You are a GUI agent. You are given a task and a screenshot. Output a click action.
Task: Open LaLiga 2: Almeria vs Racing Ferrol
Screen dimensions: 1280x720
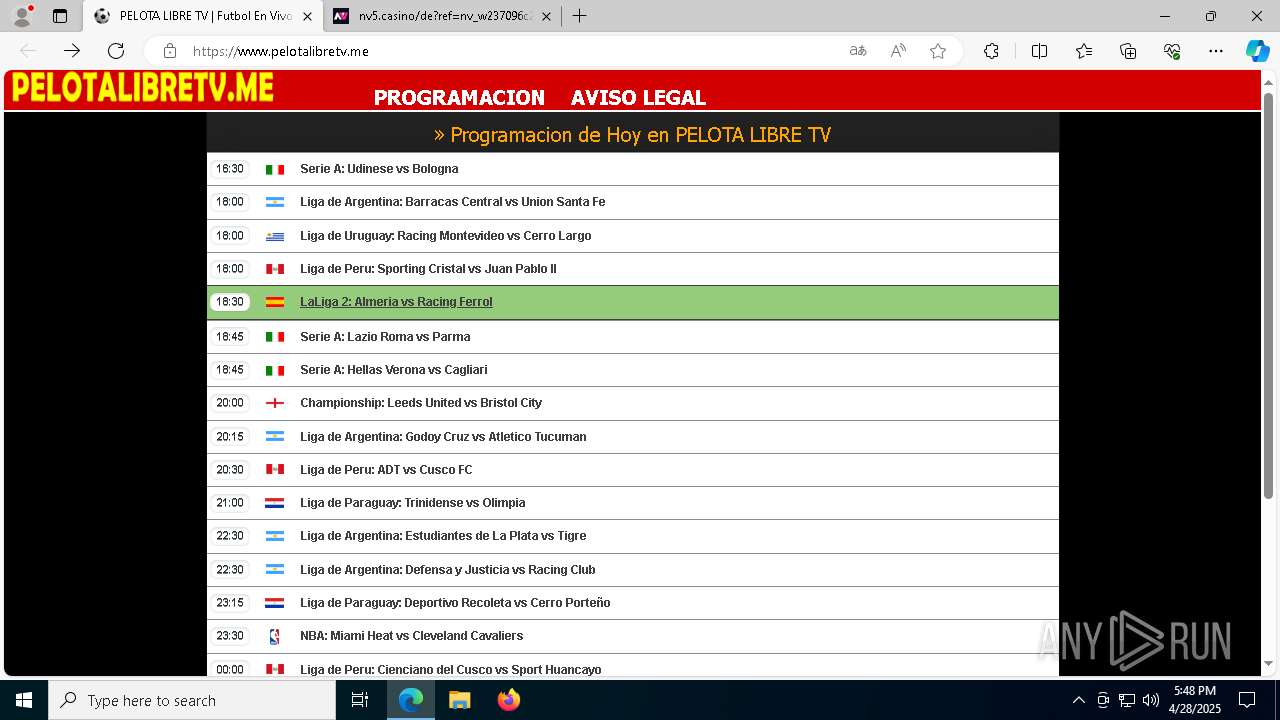coord(396,302)
